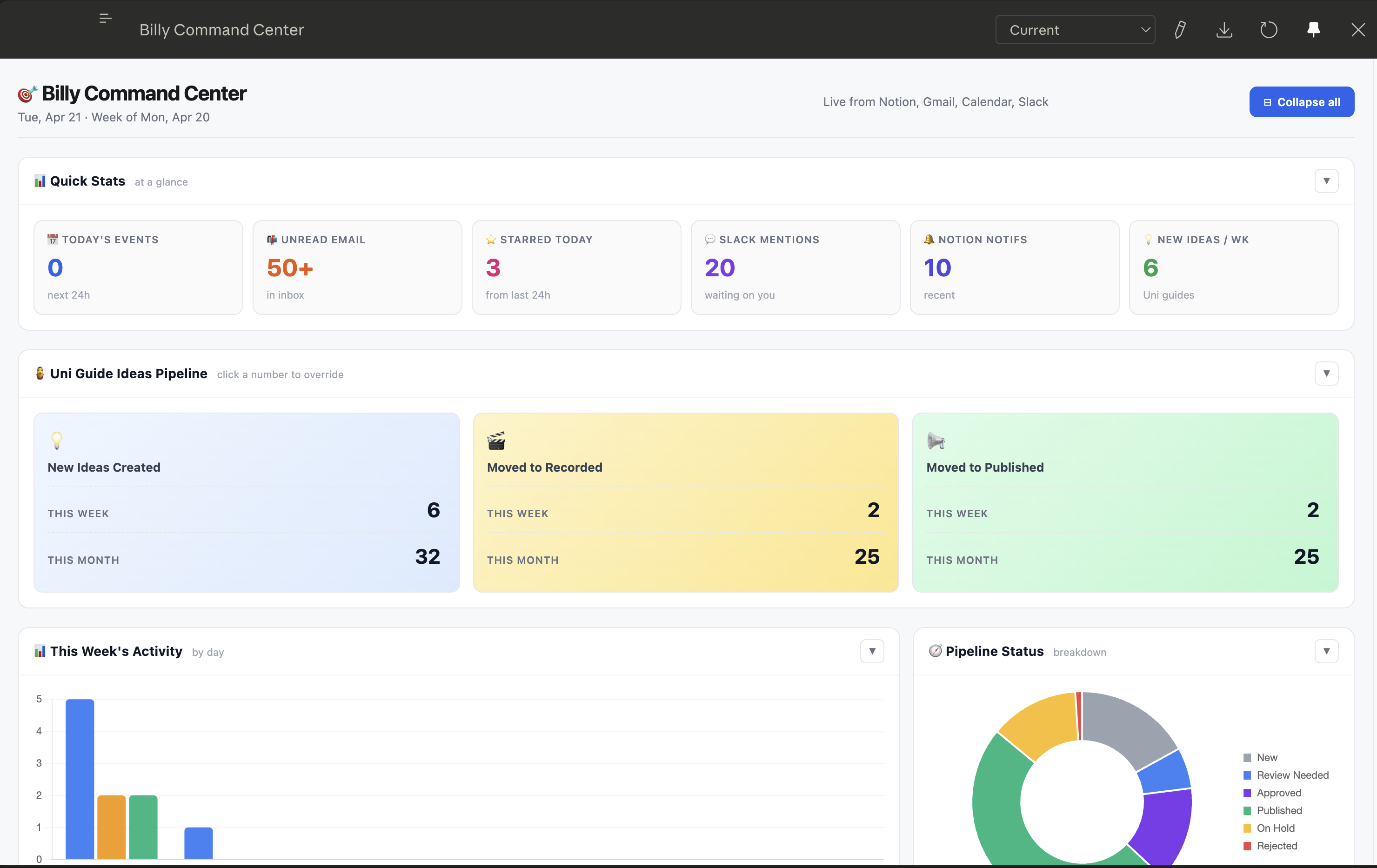Collapse This Week's Activity section
The image size is (1377, 868).
[872, 651]
